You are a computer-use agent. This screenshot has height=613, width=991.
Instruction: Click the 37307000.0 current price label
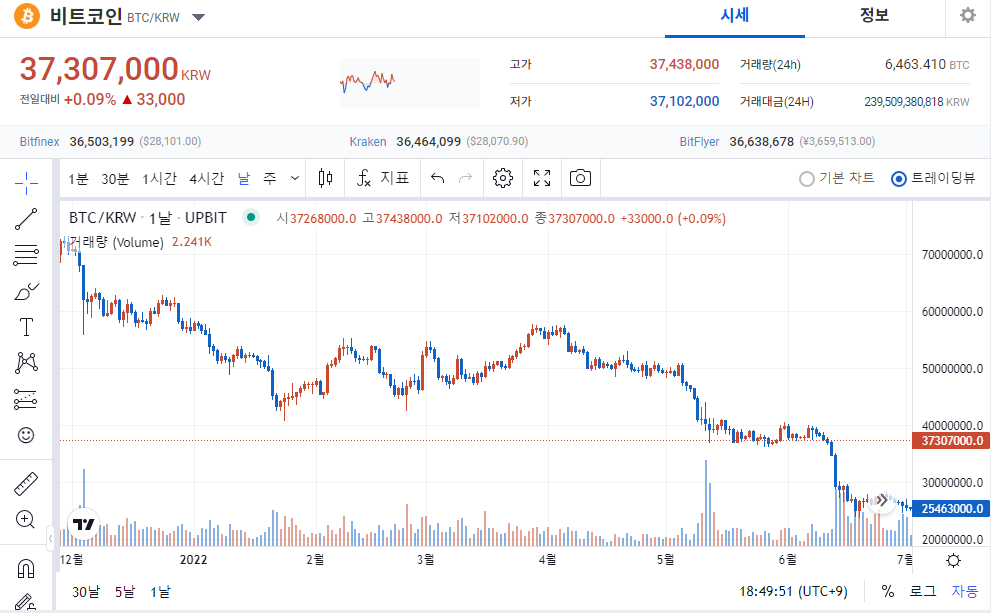tap(952, 440)
